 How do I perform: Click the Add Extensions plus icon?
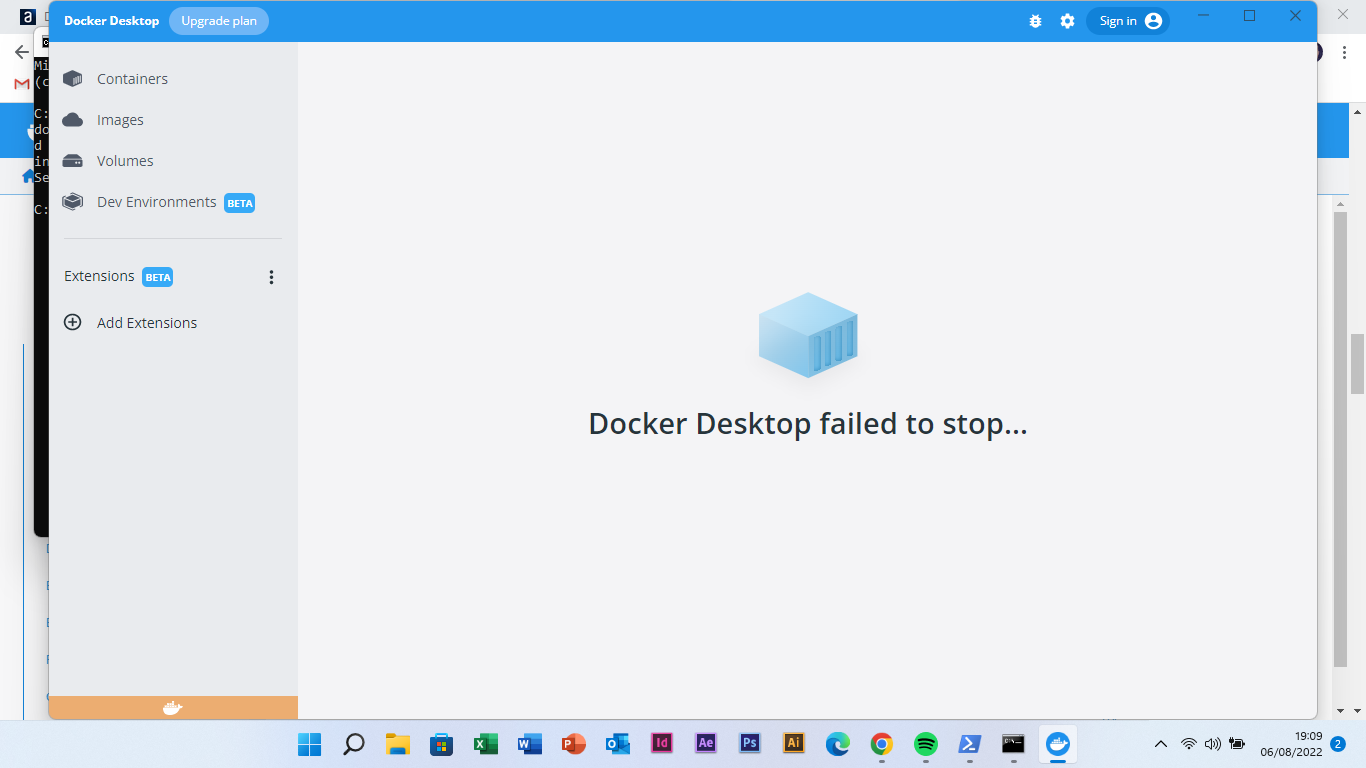72,322
